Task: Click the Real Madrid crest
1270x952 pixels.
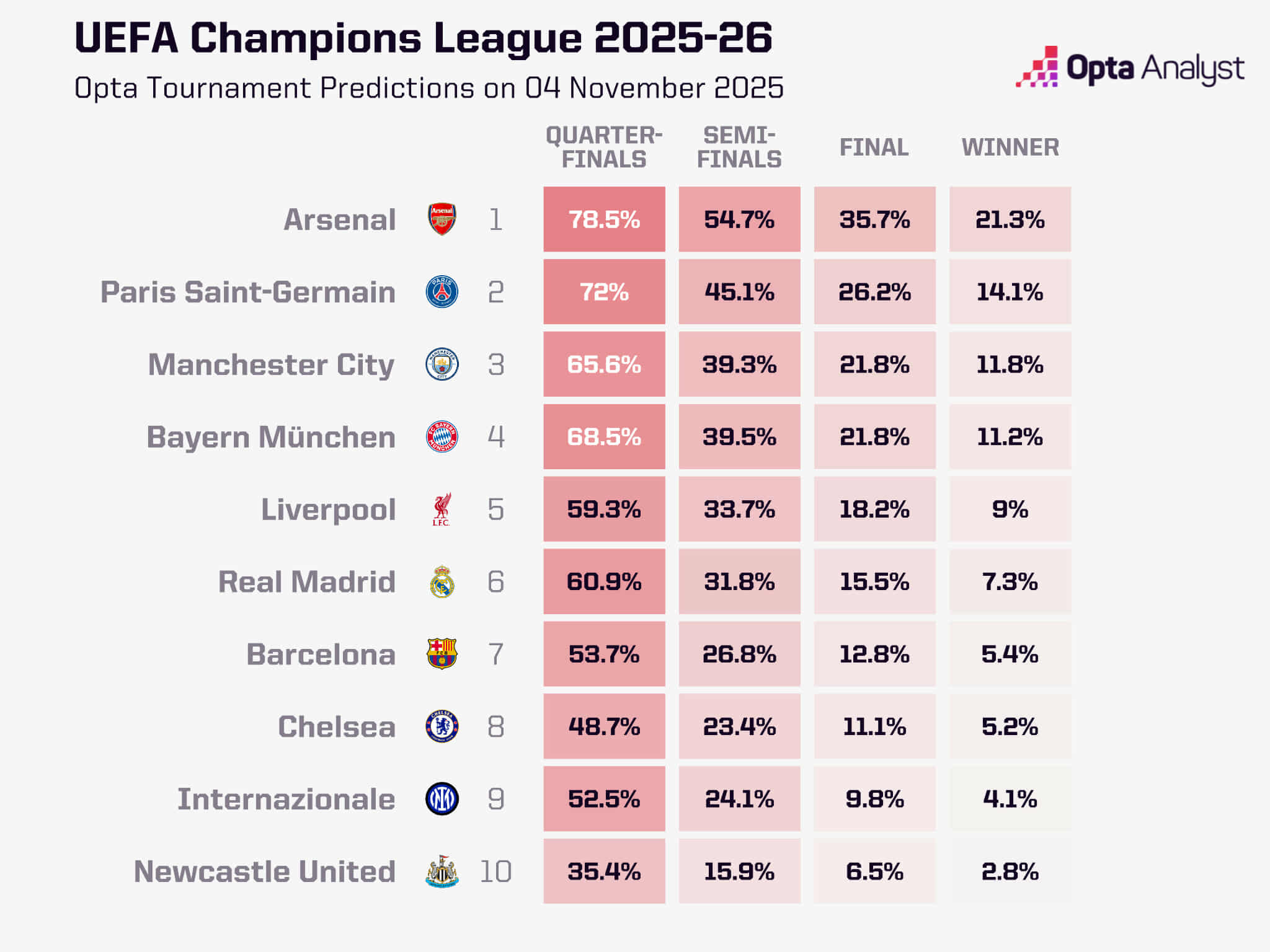Action: (442, 582)
